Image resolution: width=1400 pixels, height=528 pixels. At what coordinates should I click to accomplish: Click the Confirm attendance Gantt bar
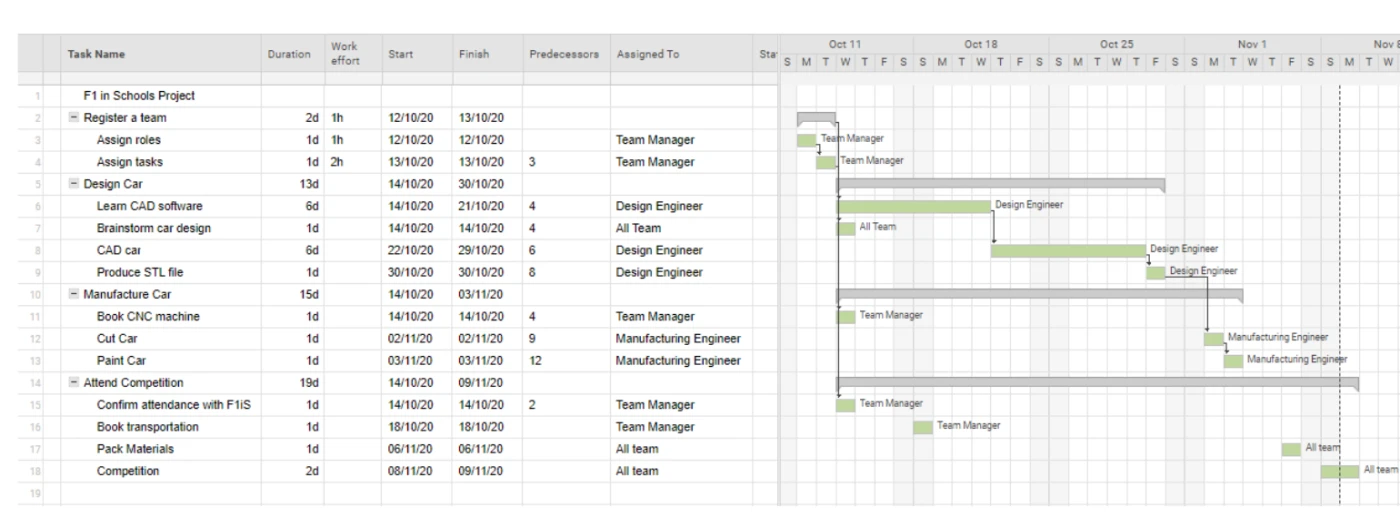pyautogui.click(x=846, y=405)
